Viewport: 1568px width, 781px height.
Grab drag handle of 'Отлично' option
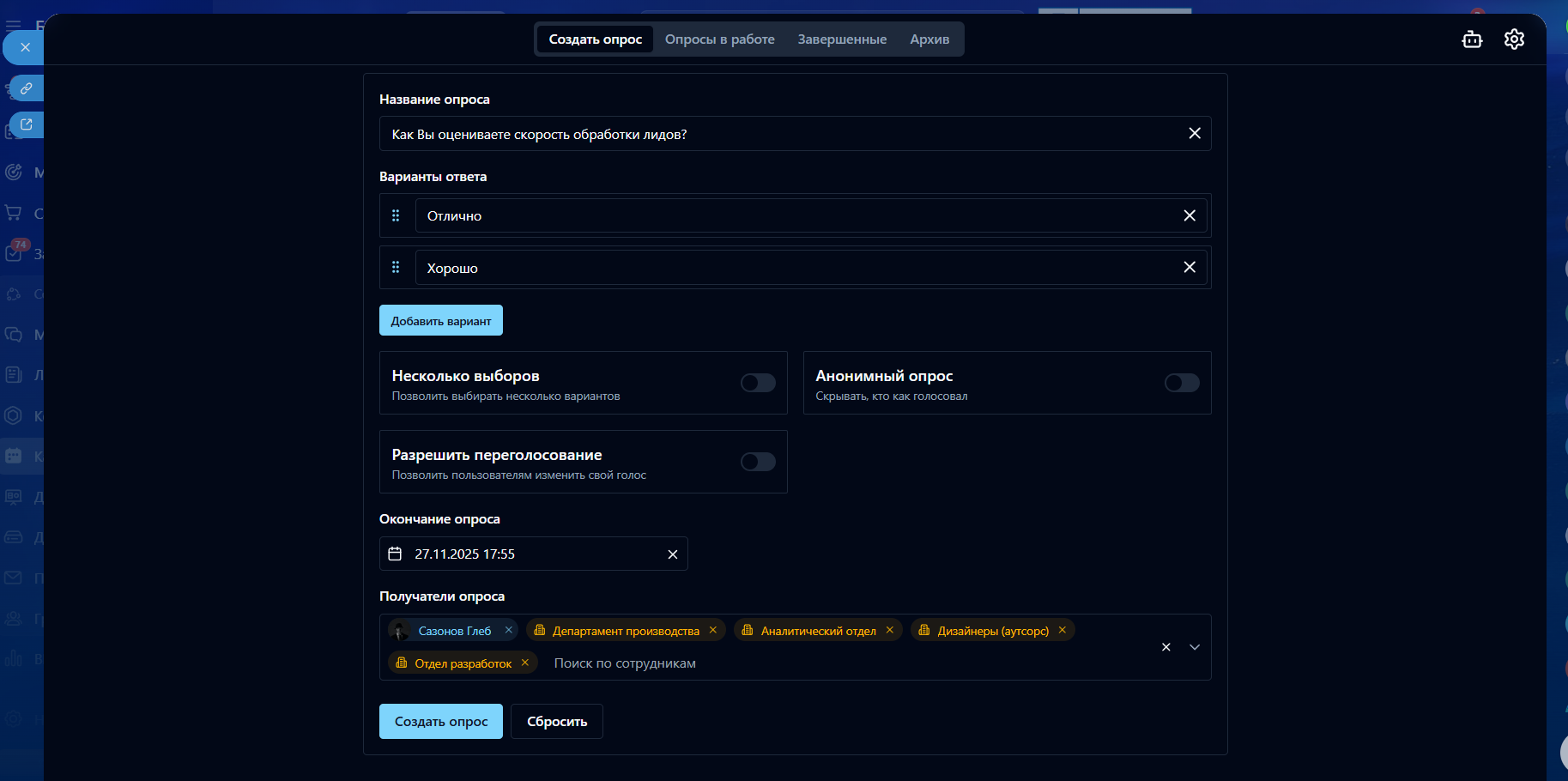(396, 215)
